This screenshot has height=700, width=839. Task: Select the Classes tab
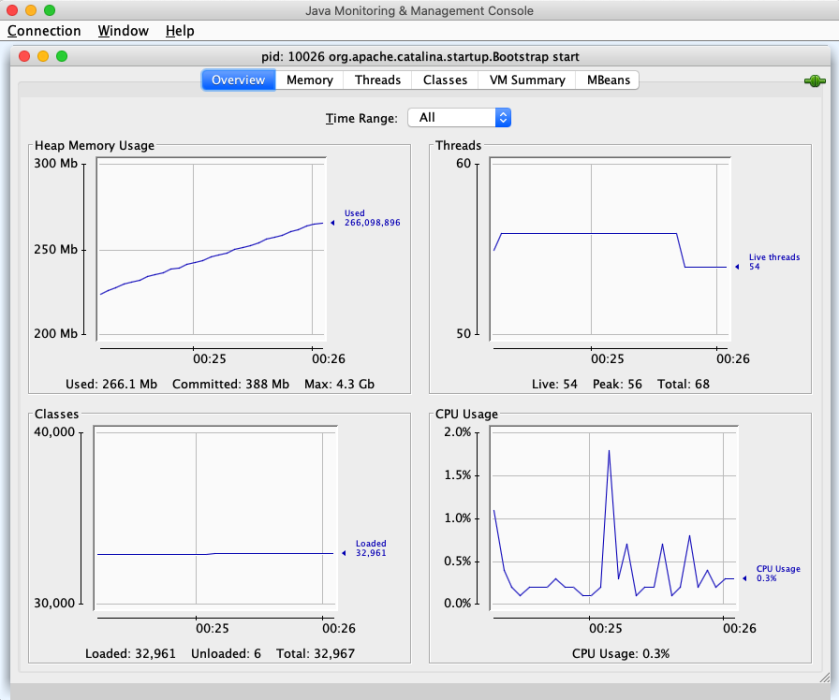444,80
